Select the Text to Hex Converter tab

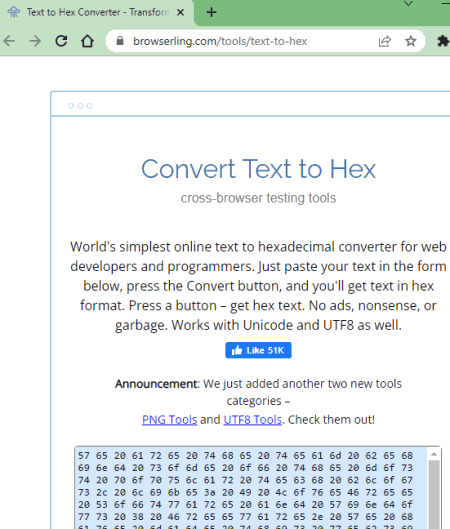(x=97, y=13)
